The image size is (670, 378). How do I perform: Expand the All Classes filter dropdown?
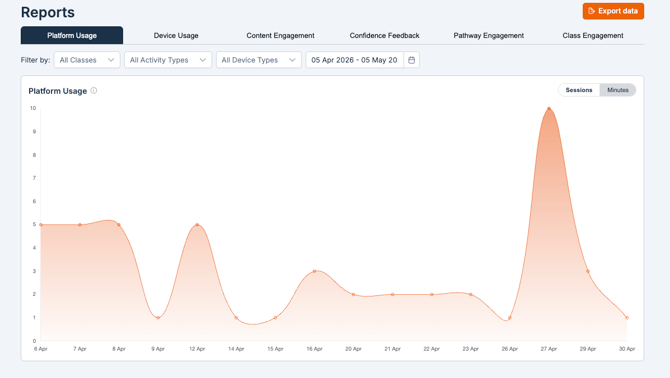pos(87,60)
